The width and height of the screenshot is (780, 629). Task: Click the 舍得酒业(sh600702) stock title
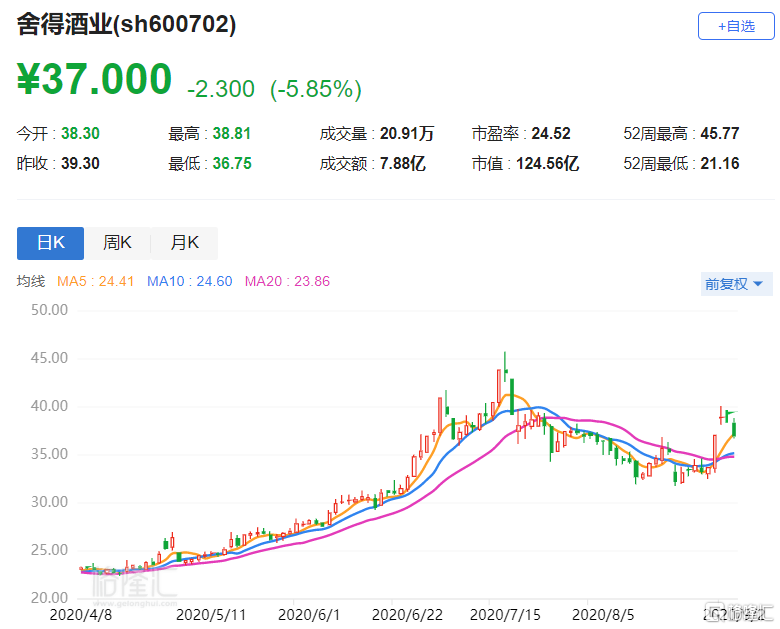(127, 26)
